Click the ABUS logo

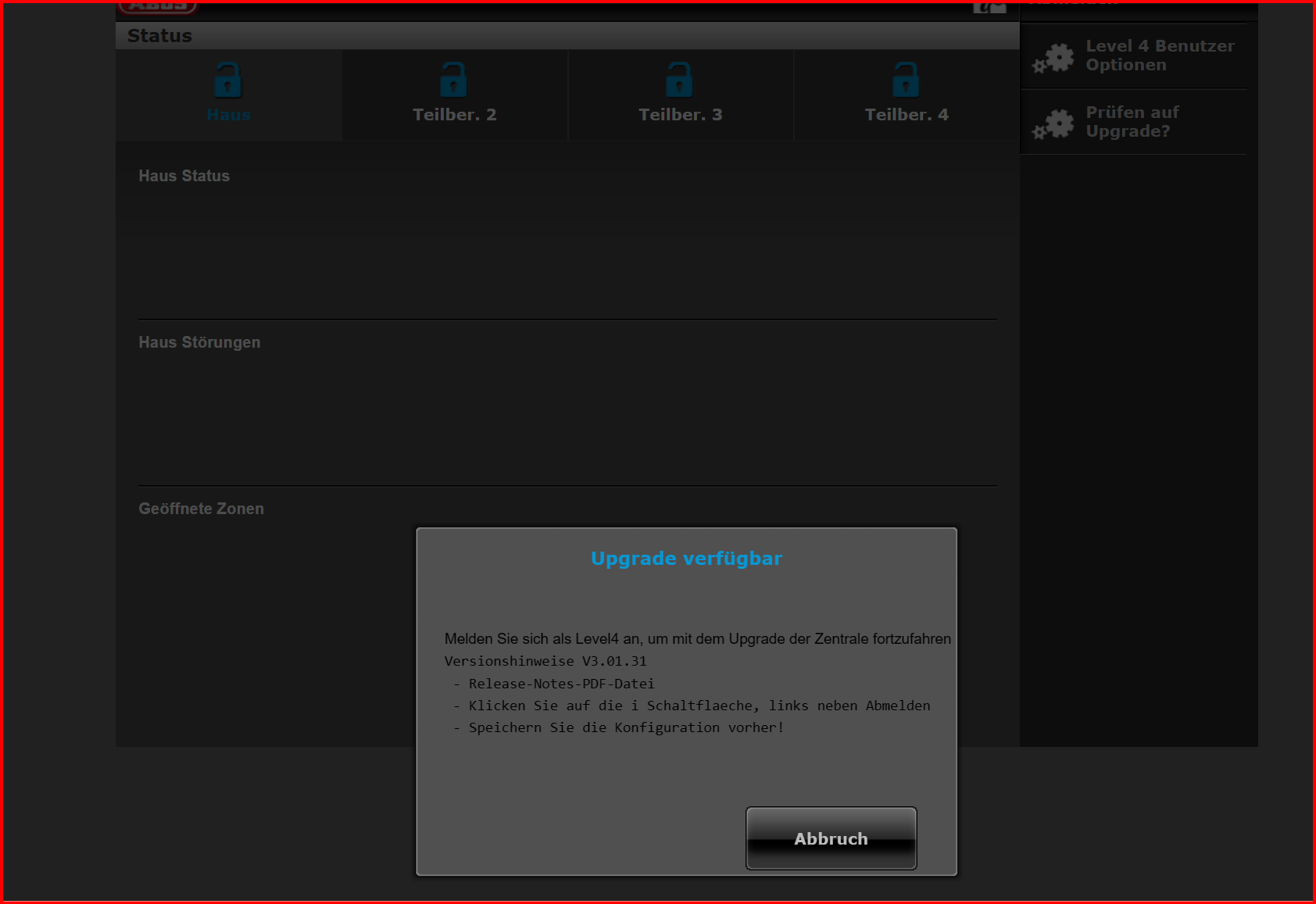(158, 6)
